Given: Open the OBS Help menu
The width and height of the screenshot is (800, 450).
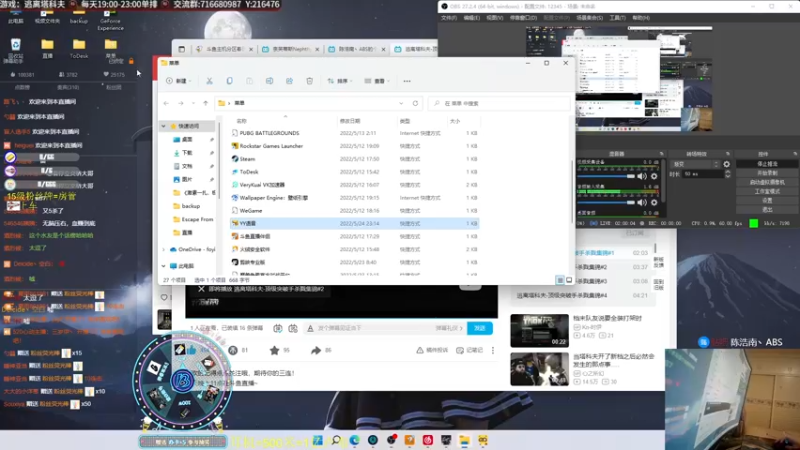Looking at the screenshot, I should tap(641, 18).
